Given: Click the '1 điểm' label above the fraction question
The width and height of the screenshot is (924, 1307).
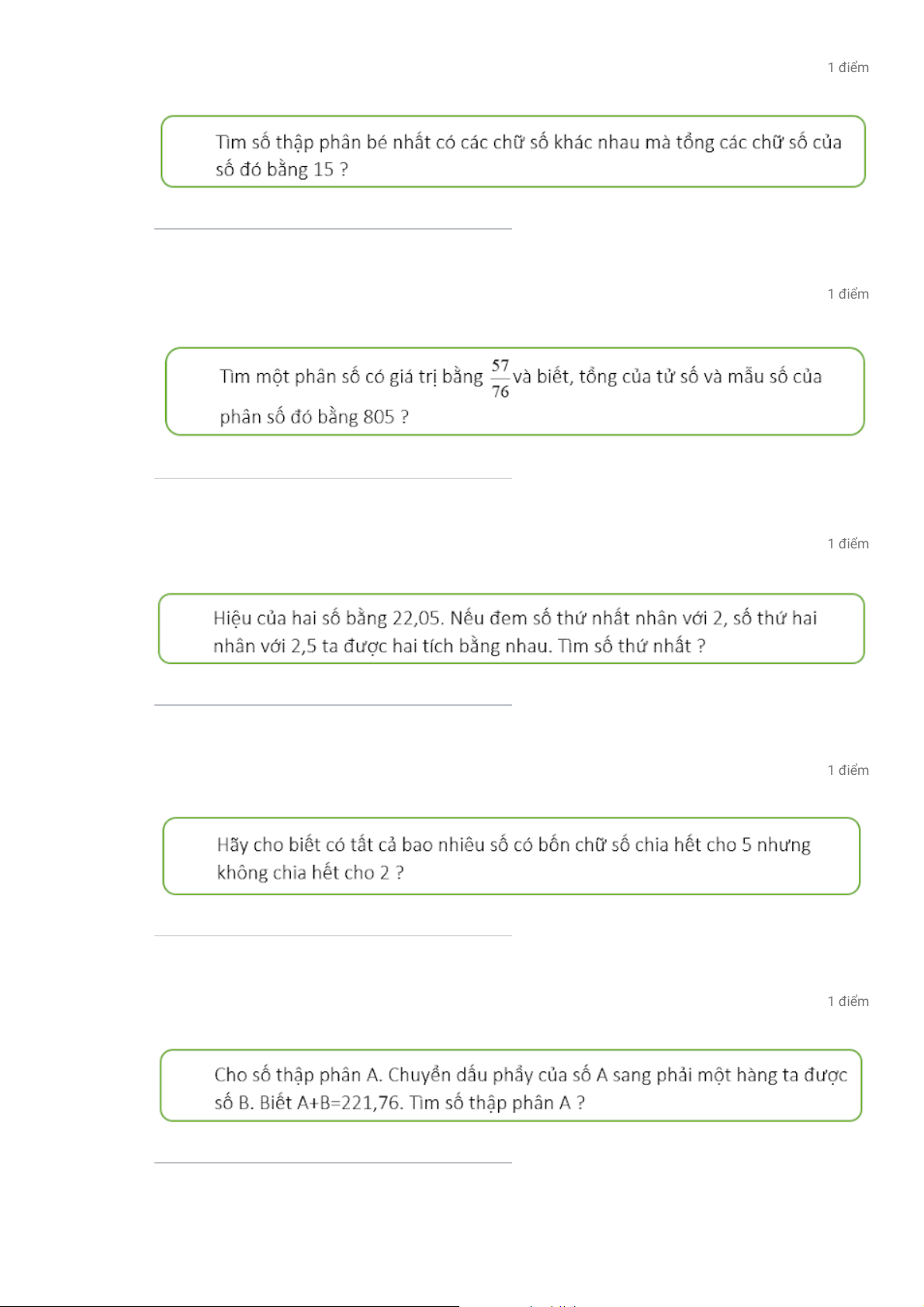Looking at the screenshot, I should tap(848, 294).
